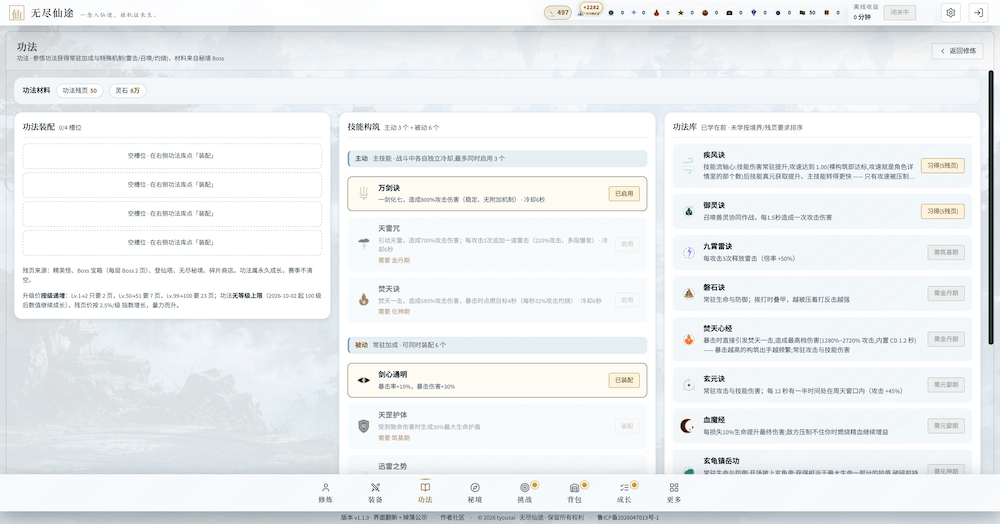Open the 挑战 target tab

pos(524,493)
